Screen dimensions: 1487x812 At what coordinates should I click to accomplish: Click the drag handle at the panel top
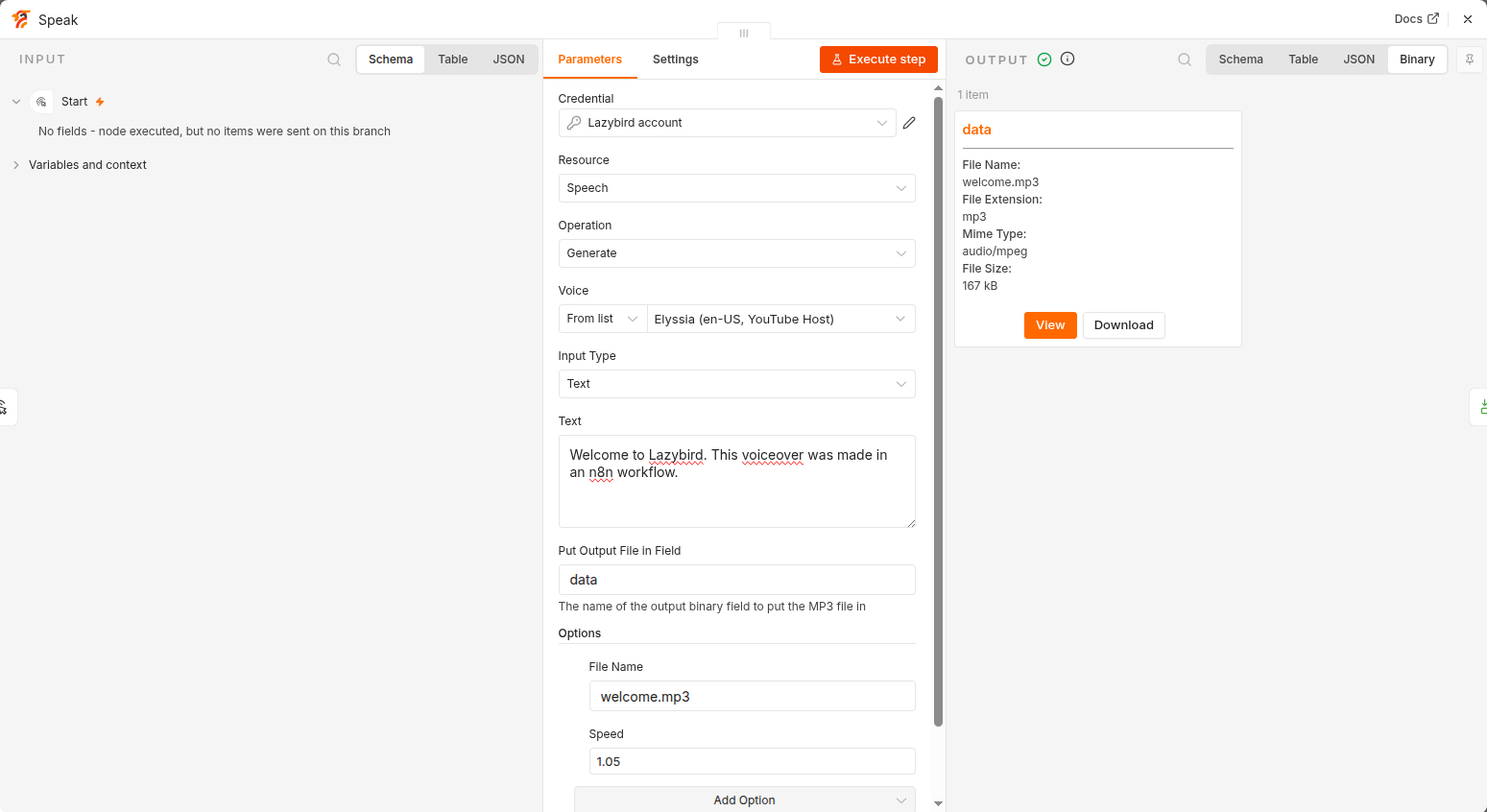[744, 33]
